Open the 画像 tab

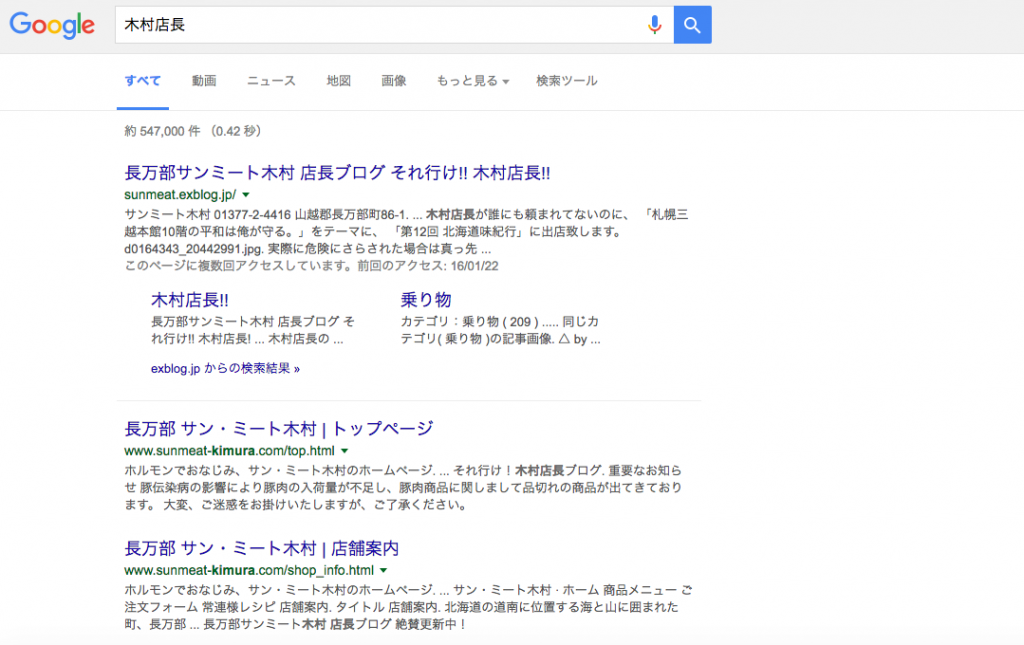click(394, 81)
